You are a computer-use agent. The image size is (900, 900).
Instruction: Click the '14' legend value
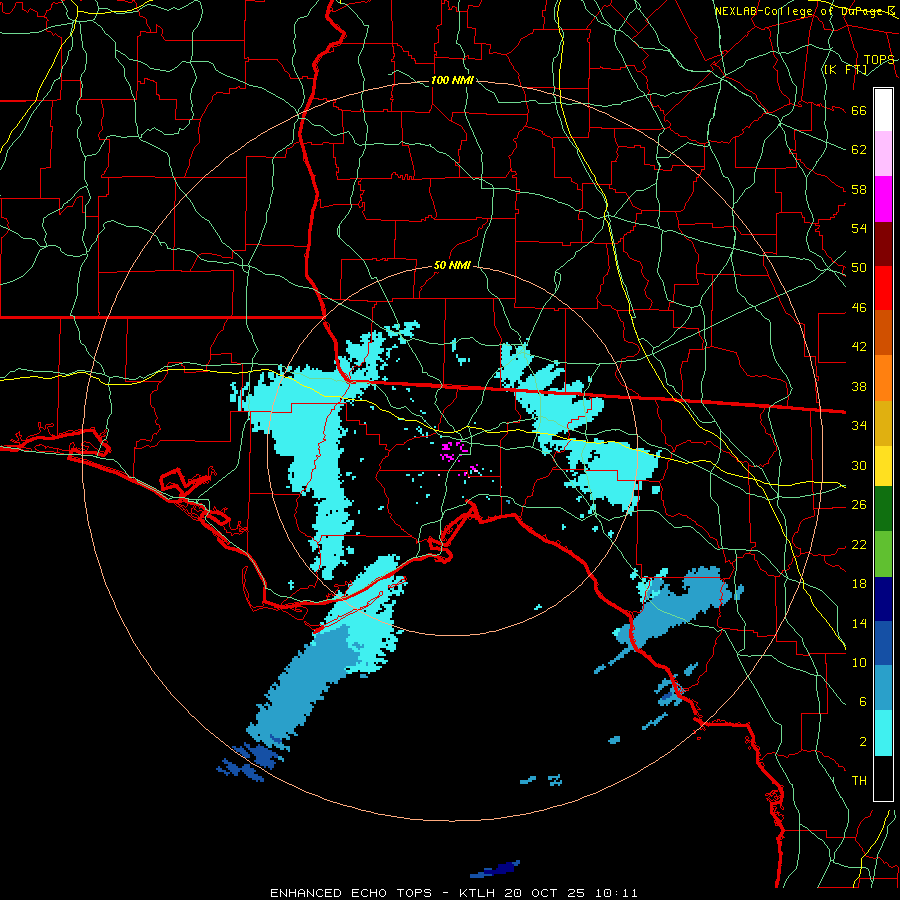tap(859, 623)
